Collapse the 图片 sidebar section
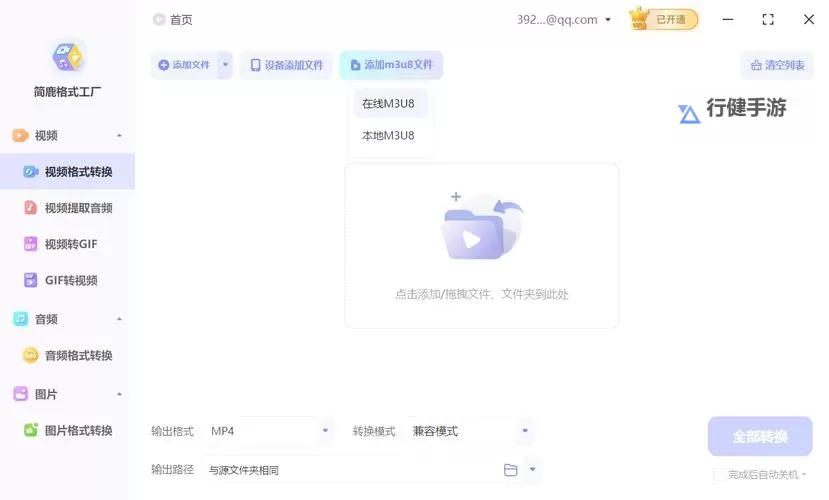 [x=119, y=394]
